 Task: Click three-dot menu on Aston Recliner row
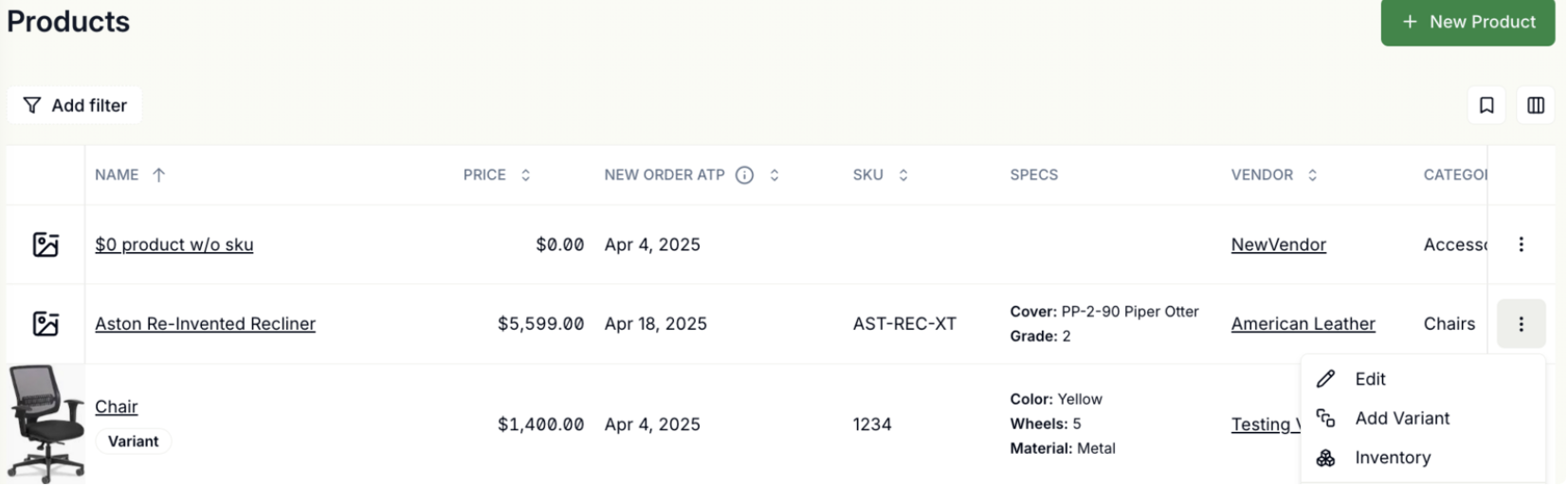tap(1521, 324)
